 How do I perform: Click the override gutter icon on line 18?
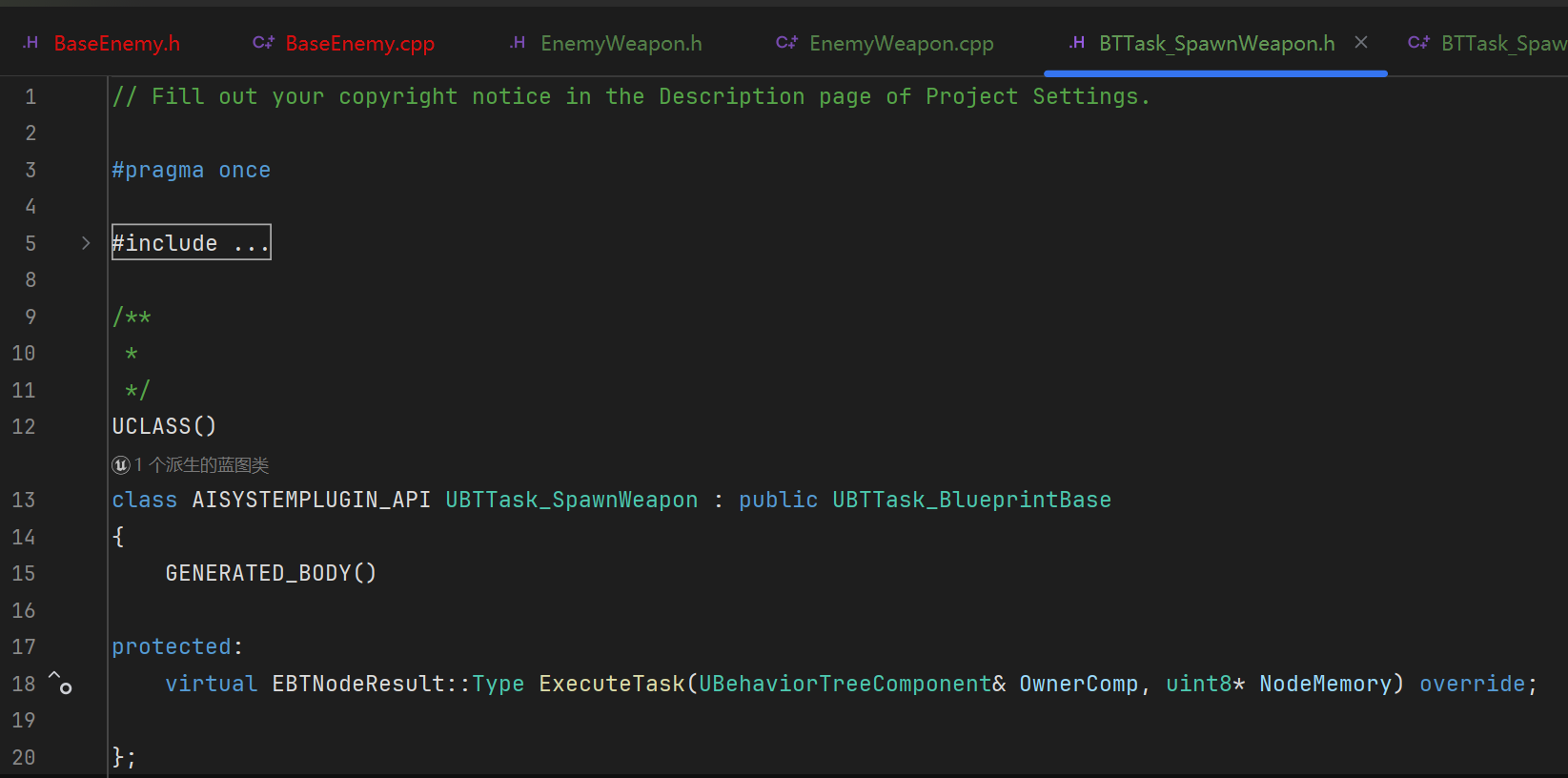60,682
